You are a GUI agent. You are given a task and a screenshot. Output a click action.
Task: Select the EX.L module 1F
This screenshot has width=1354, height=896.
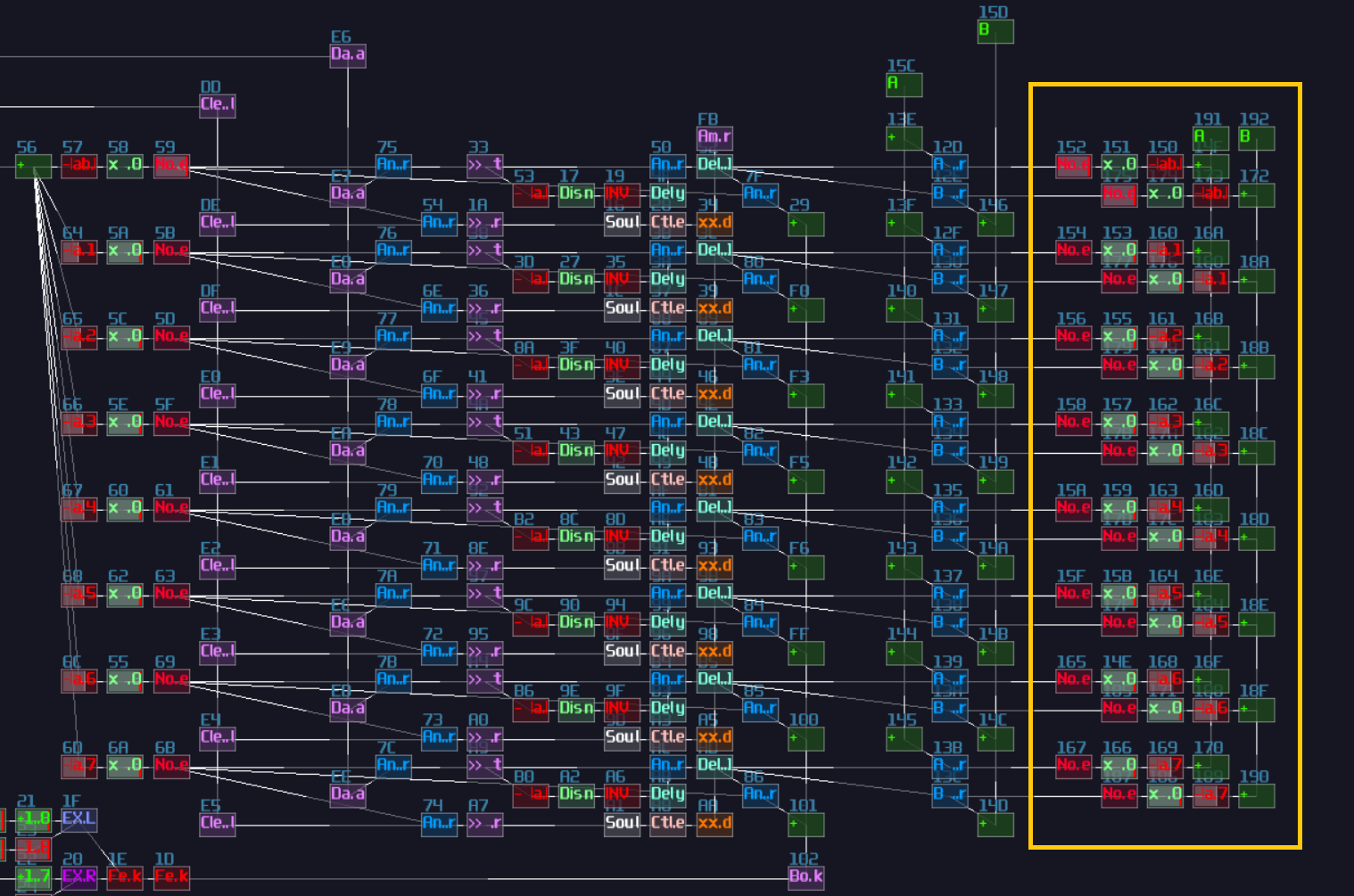[79, 819]
